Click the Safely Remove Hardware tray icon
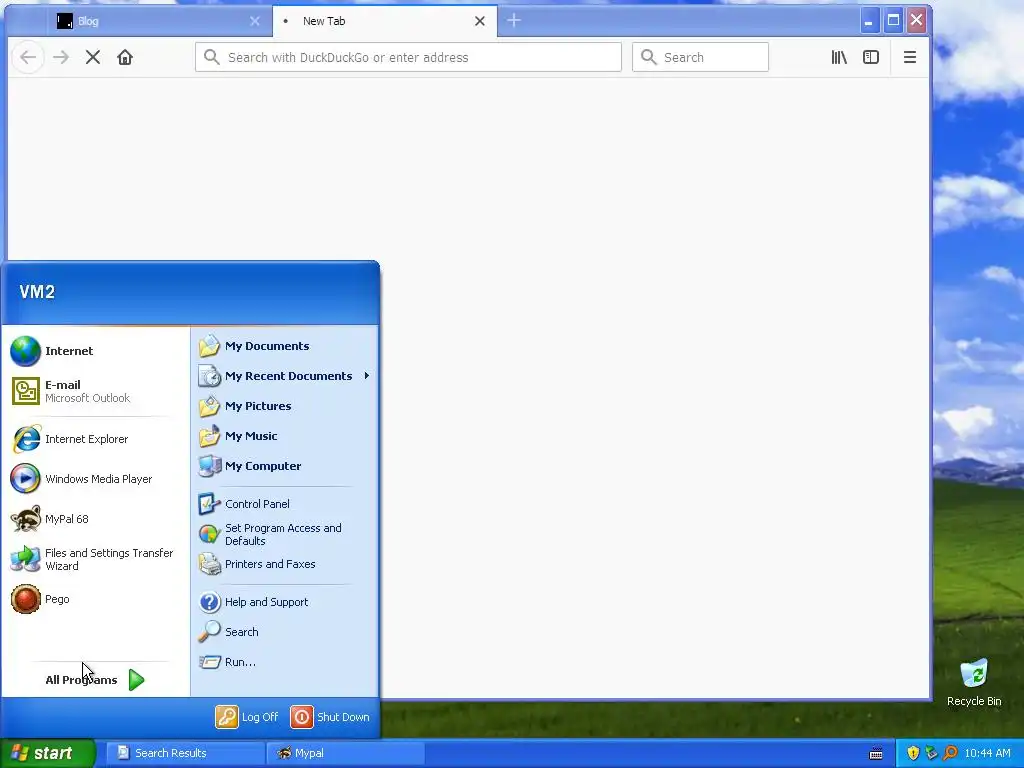 point(932,753)
